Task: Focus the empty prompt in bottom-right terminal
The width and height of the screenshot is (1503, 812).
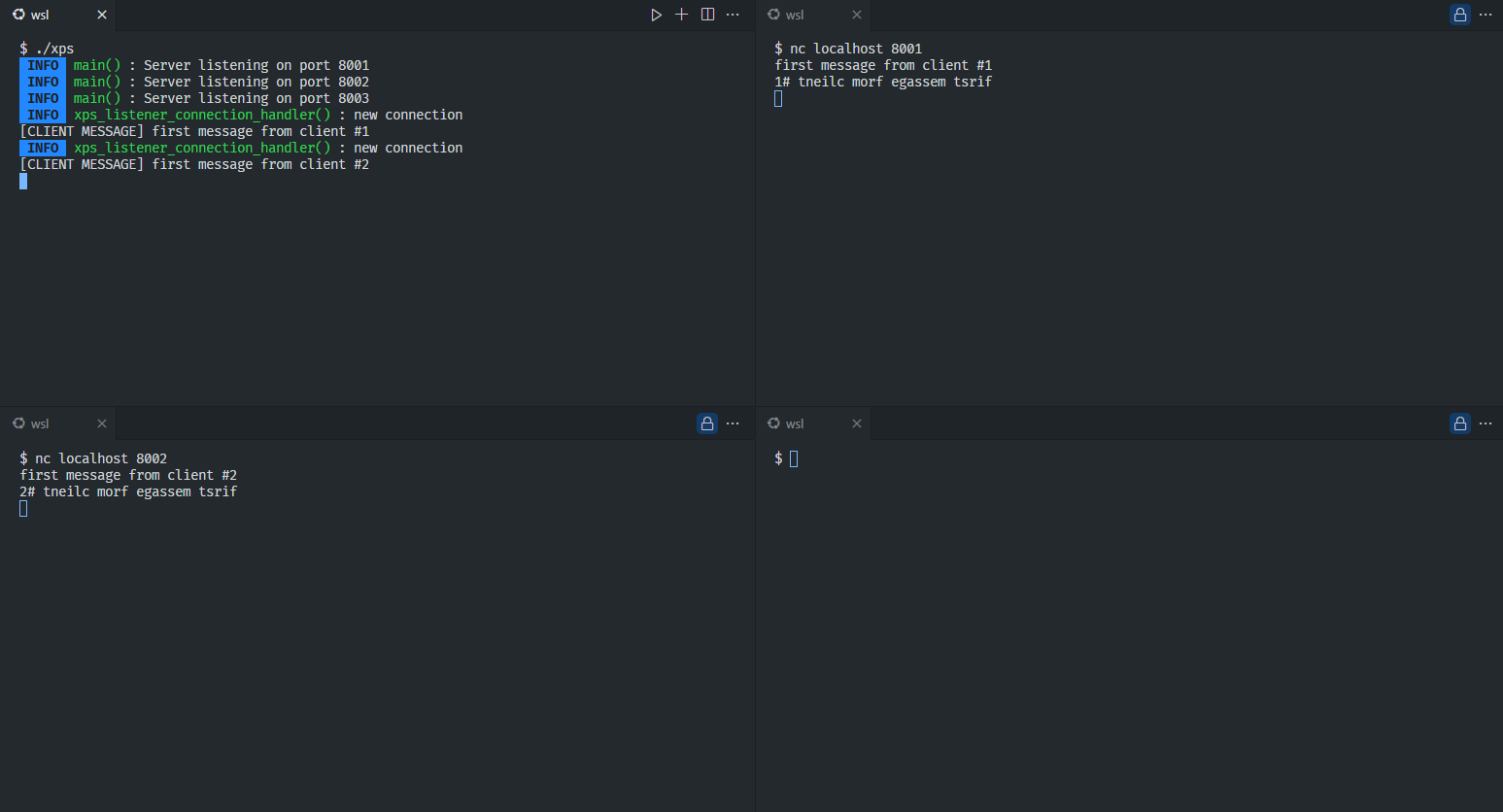Action: tap(794, 458)
